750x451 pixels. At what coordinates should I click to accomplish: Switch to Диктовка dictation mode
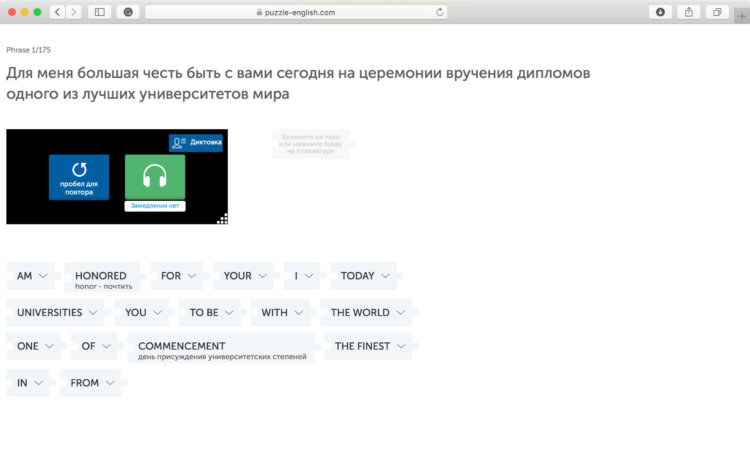196,143
